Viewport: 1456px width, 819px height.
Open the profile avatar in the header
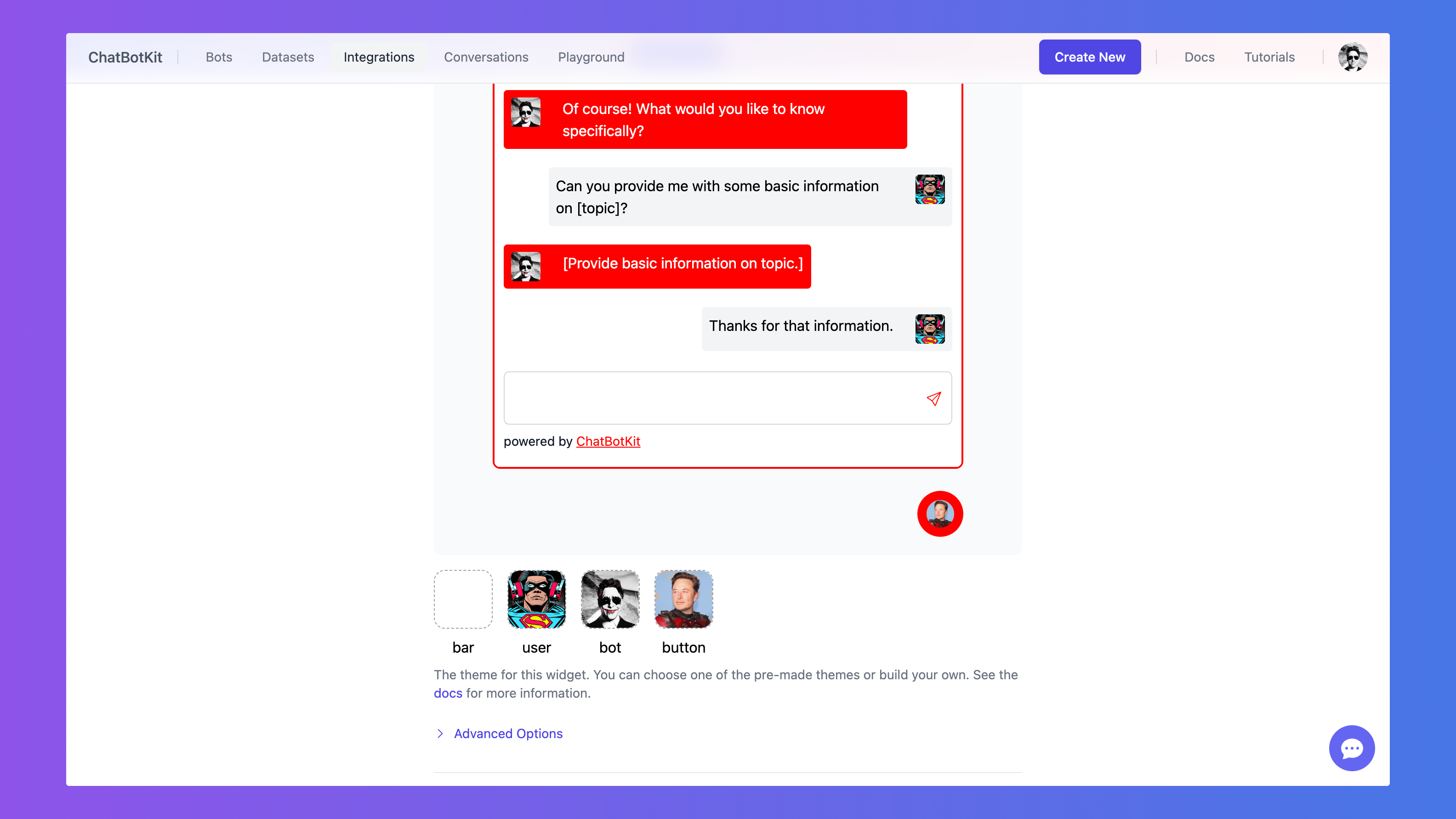tap(1353, 57)
